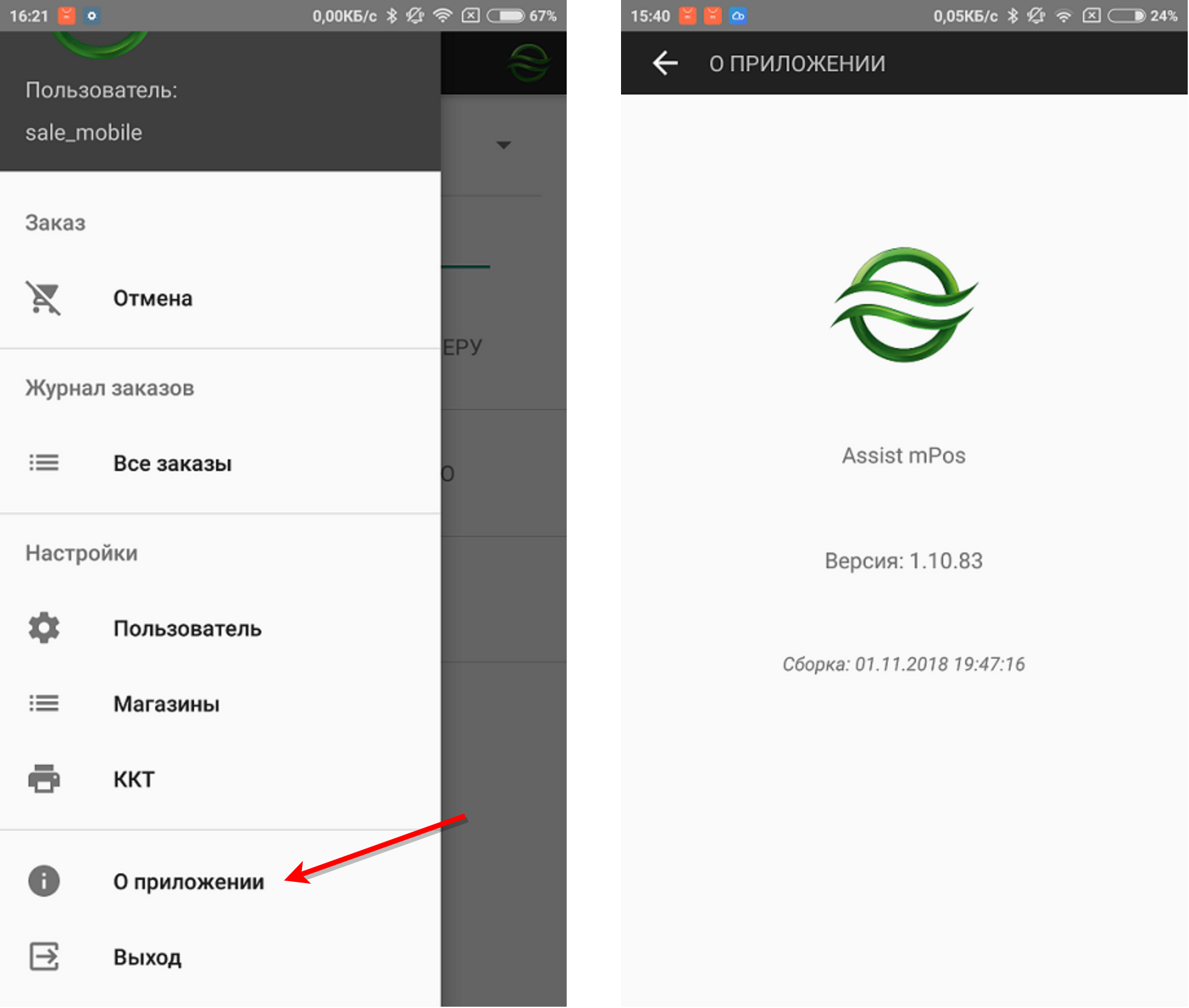Click the gear icon for Пользователь settings
1189x1008 pixels.
coord(43,628)
